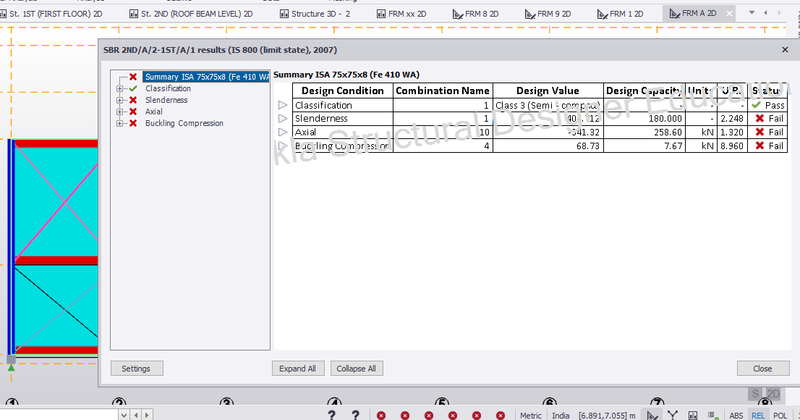Select Summary ISA 75x75x8 tree node
Image resolution: width=800 pixels, height=420 pixels.
tap(206, 77)
